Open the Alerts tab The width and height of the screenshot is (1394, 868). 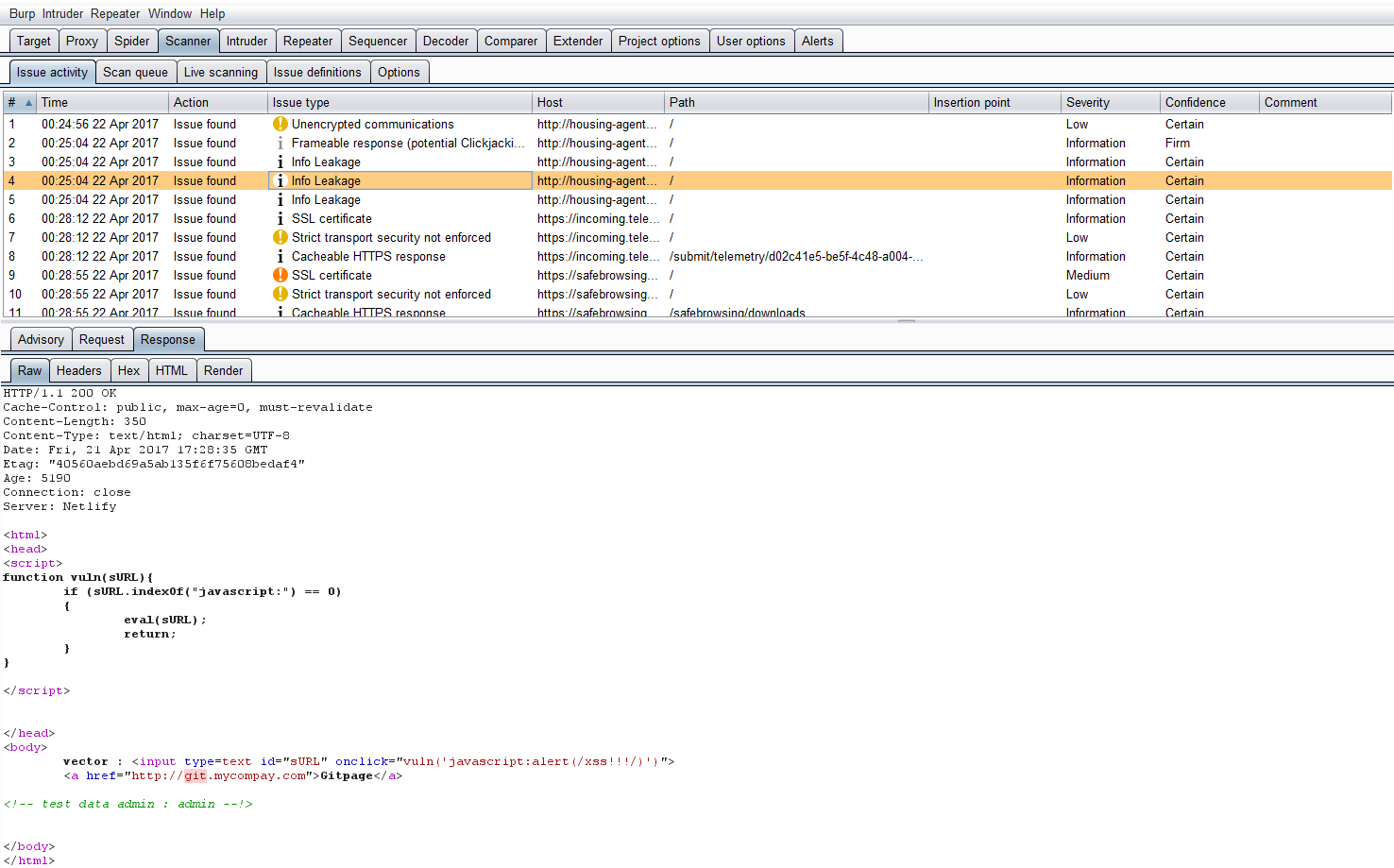click(x=818, y=41)
